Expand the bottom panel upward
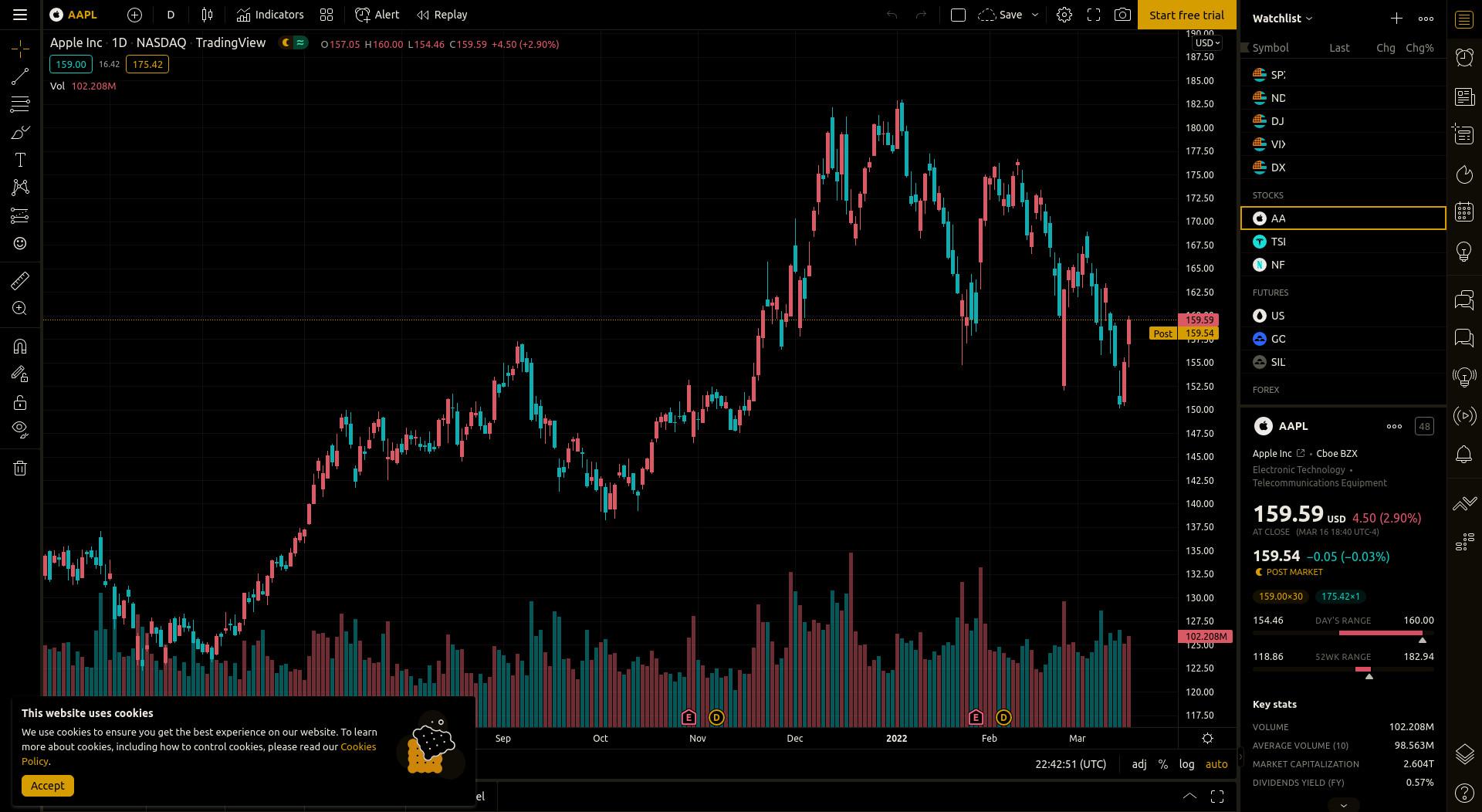The width and height of the screenshot is (1482, 812). (1189, 797)
